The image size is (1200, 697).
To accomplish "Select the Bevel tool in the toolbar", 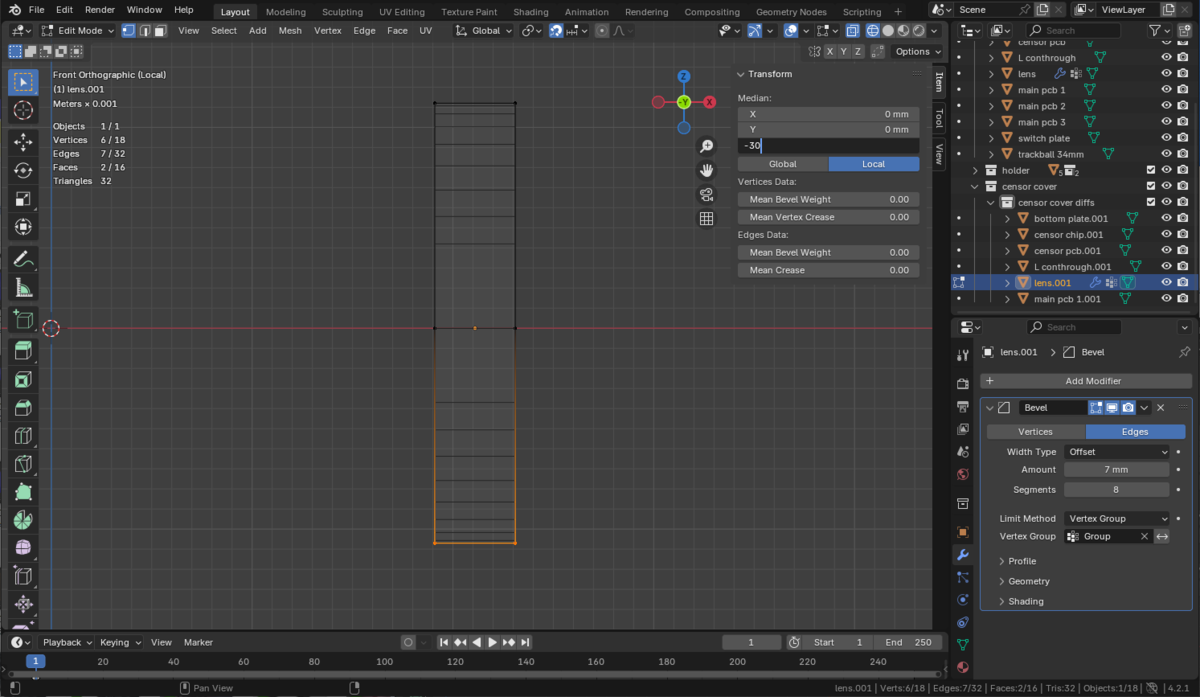I will coord(22,407).
